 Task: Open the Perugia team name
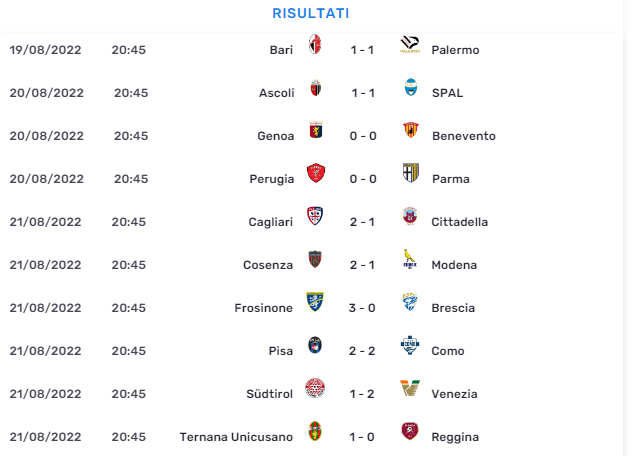pyautogui.click(x=271, y=179)
